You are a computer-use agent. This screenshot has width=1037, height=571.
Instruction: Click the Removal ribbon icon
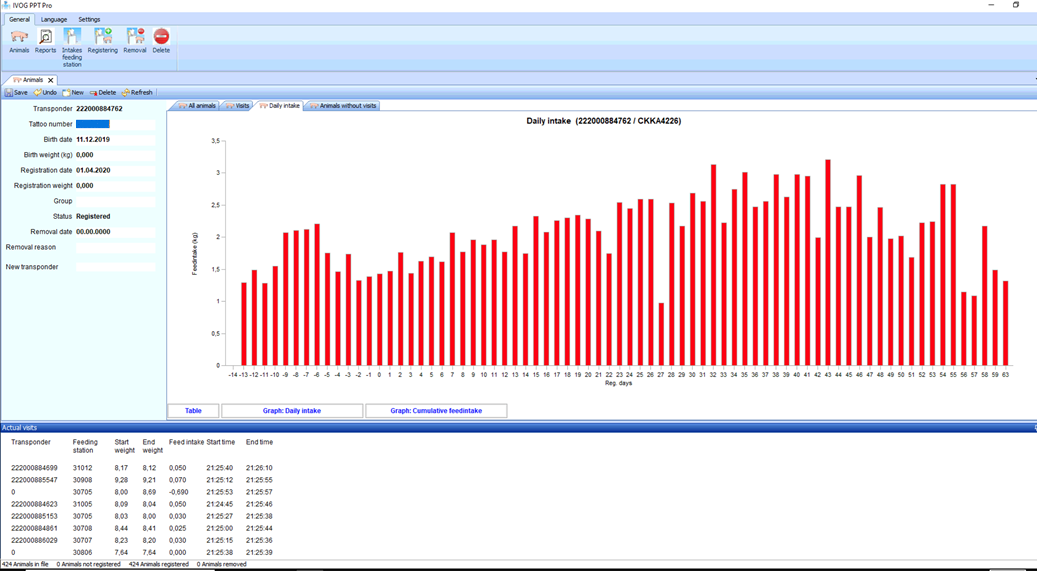click(135, 40)
